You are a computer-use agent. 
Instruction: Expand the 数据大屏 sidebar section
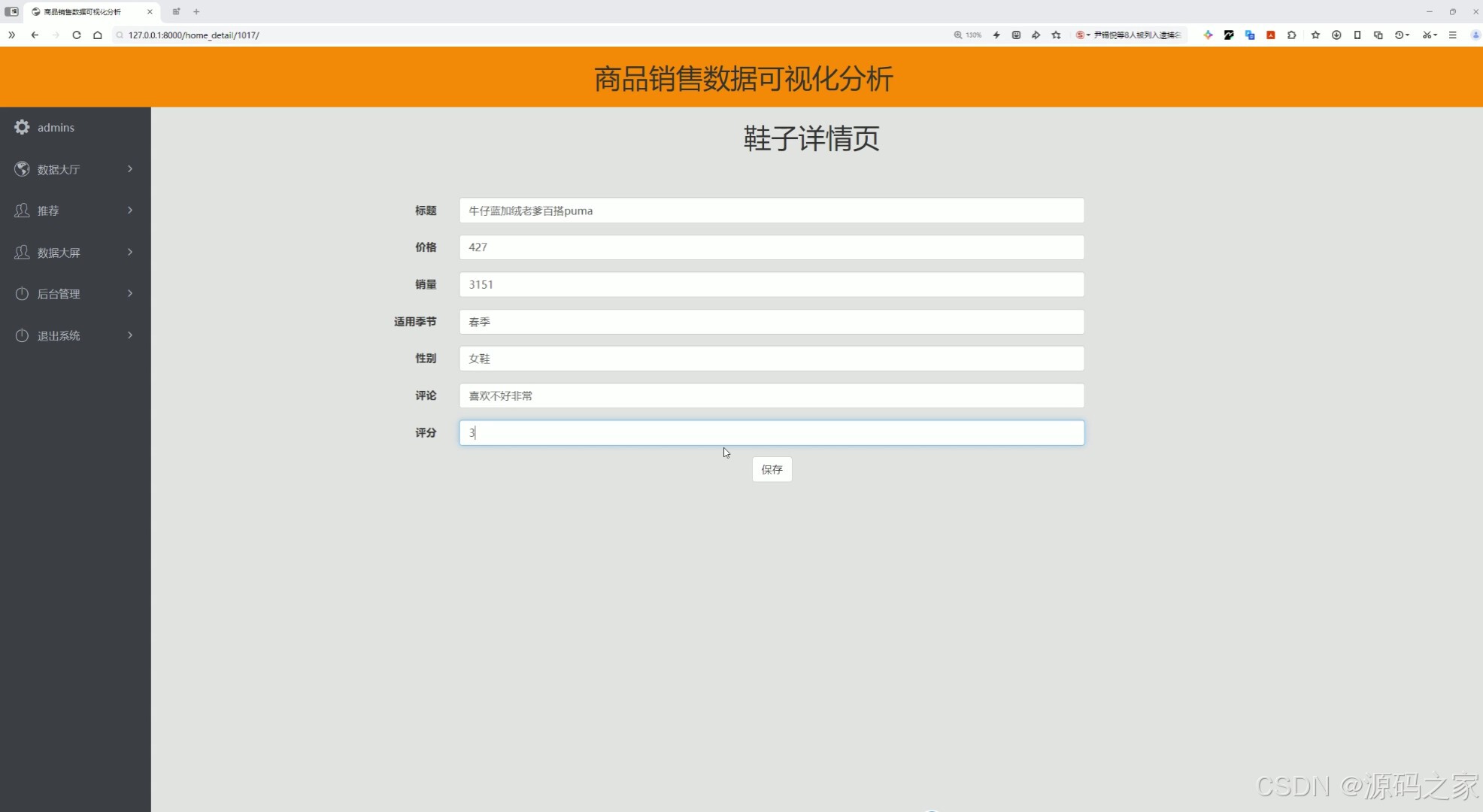pyautogui.click(x=129, y=252)
